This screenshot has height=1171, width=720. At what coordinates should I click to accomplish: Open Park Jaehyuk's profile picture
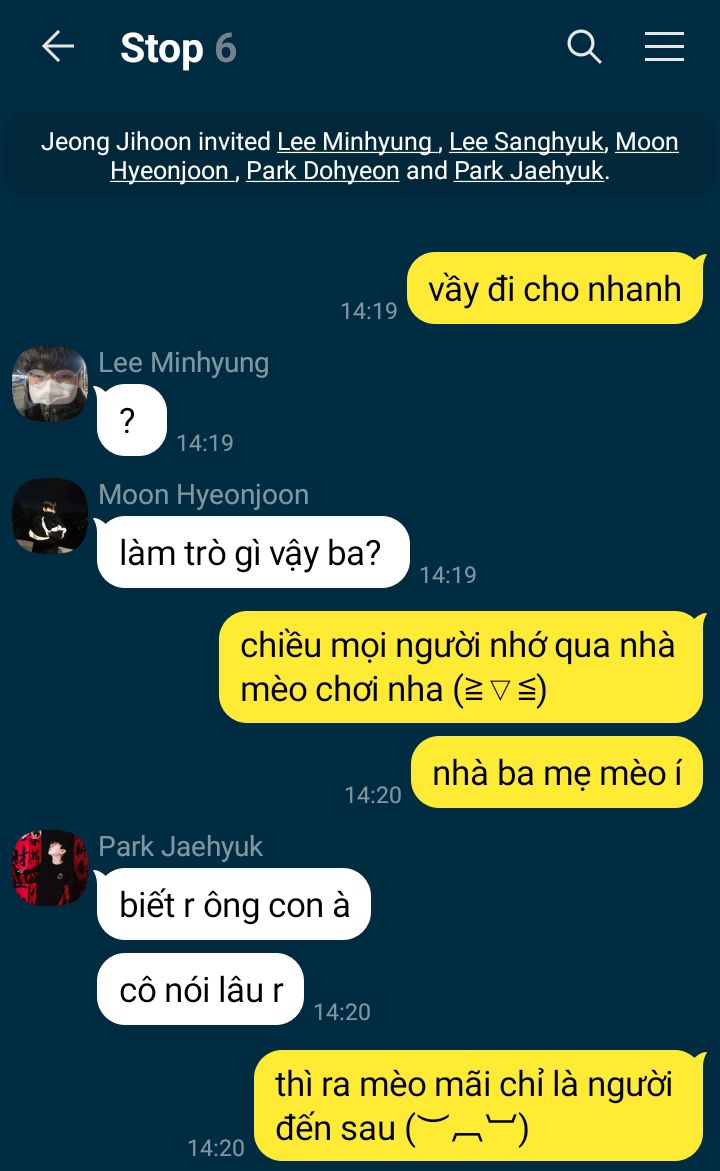coord(50,868)
